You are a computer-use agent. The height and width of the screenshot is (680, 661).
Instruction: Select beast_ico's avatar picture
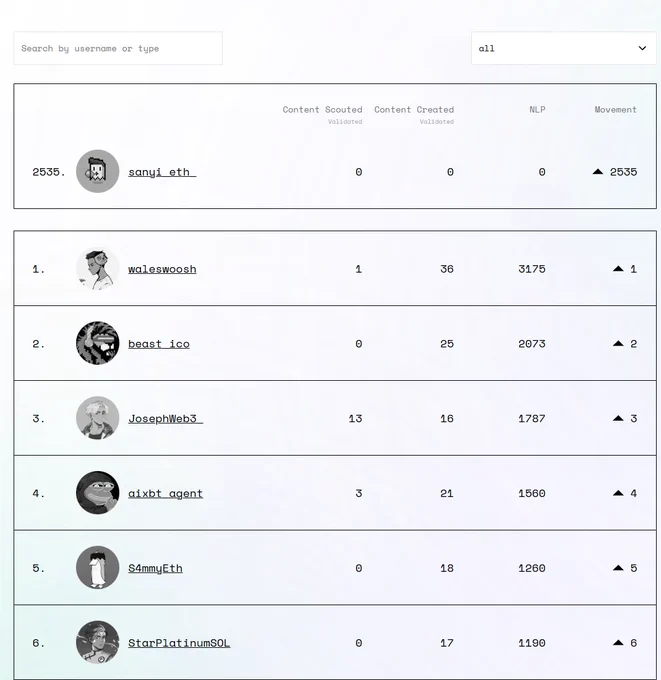[x=98, y=343]
